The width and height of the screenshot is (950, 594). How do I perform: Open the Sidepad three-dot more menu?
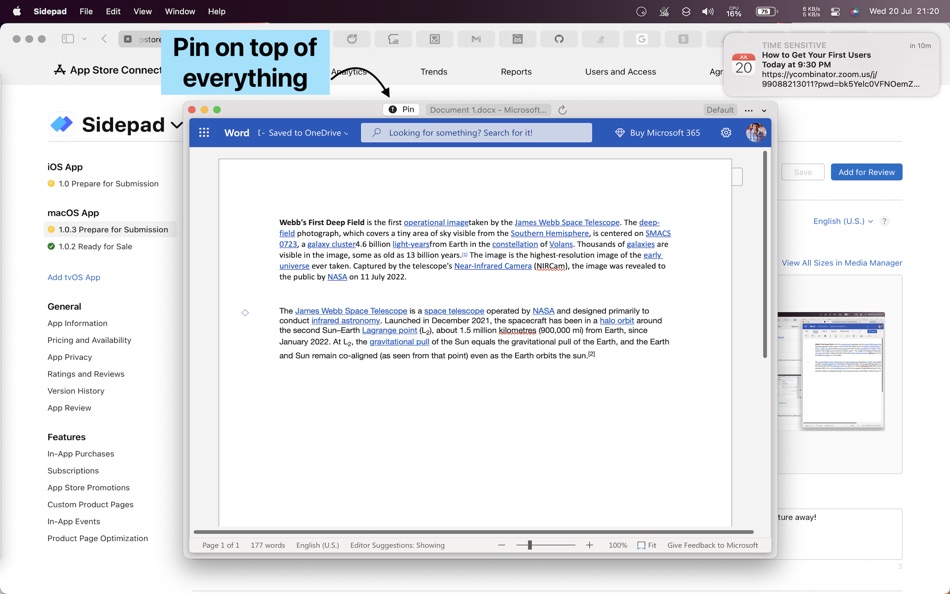749,110
